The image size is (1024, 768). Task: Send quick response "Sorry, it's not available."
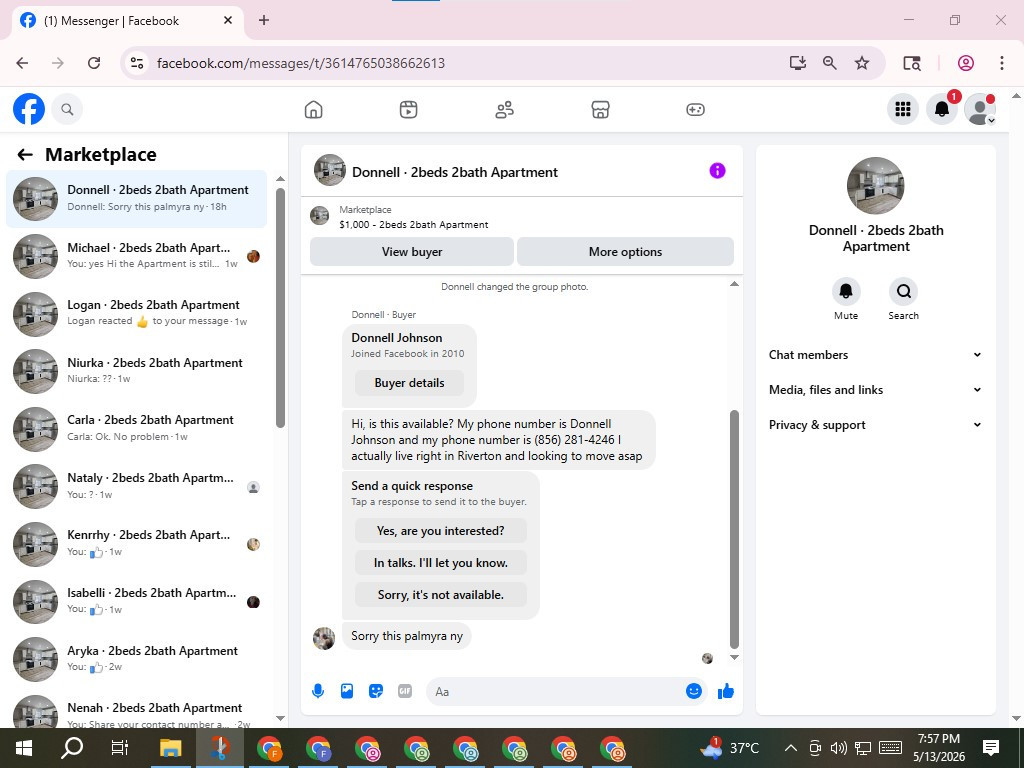pyautogui.click(x=441, y=595)
